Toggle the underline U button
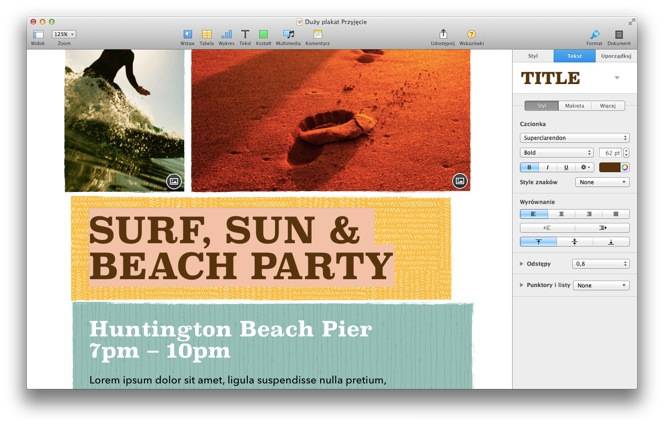 pos(566,167)
